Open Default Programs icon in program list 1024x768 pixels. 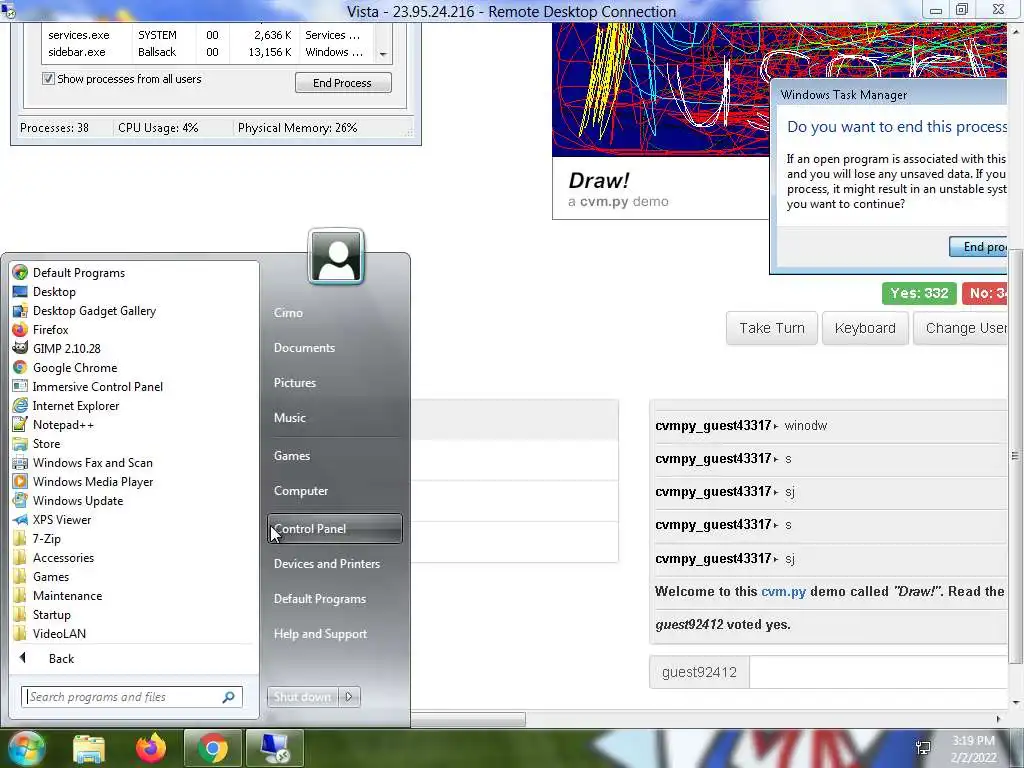[20, 272]
